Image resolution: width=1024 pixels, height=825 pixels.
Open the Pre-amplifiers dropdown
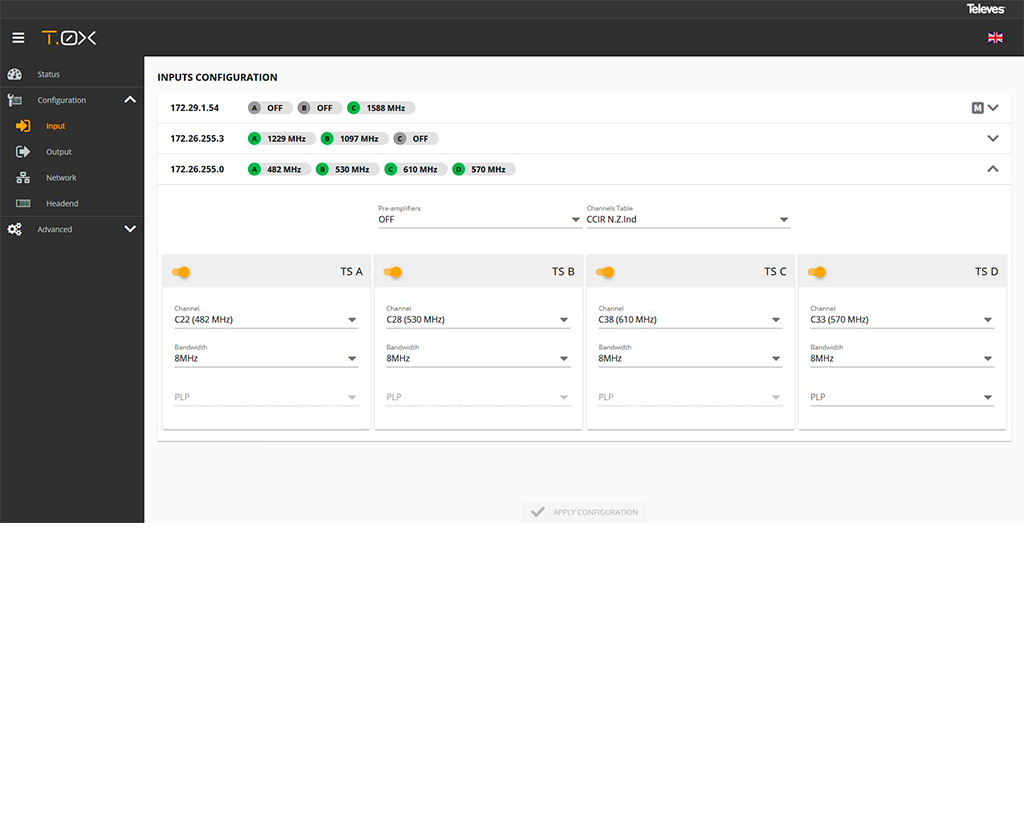[479, 220]
